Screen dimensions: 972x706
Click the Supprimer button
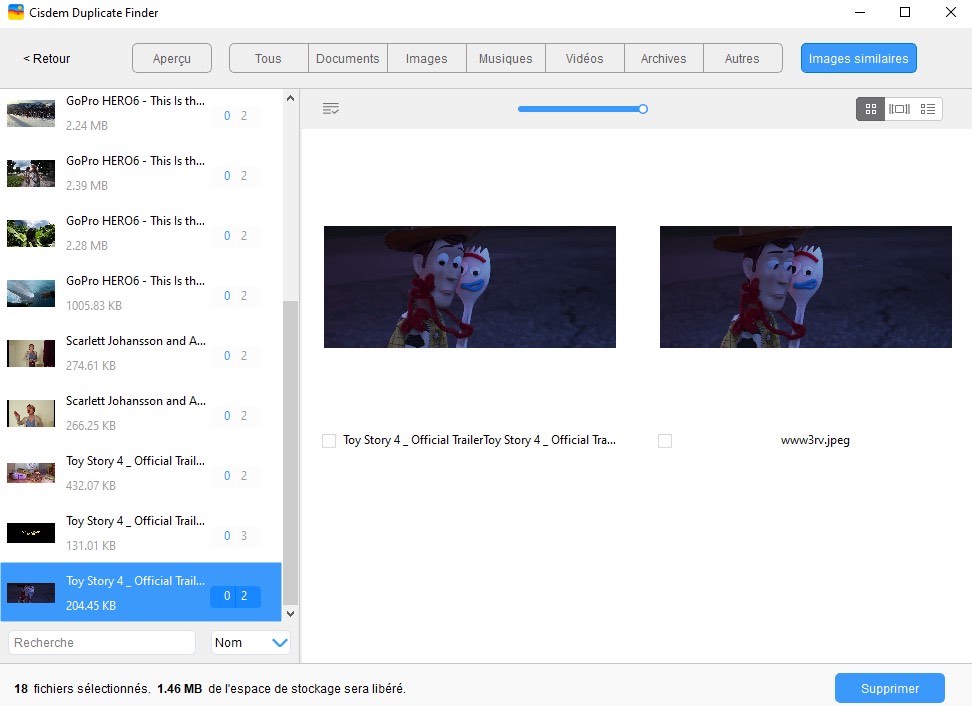pyautogui.click(x=890, y=688)
